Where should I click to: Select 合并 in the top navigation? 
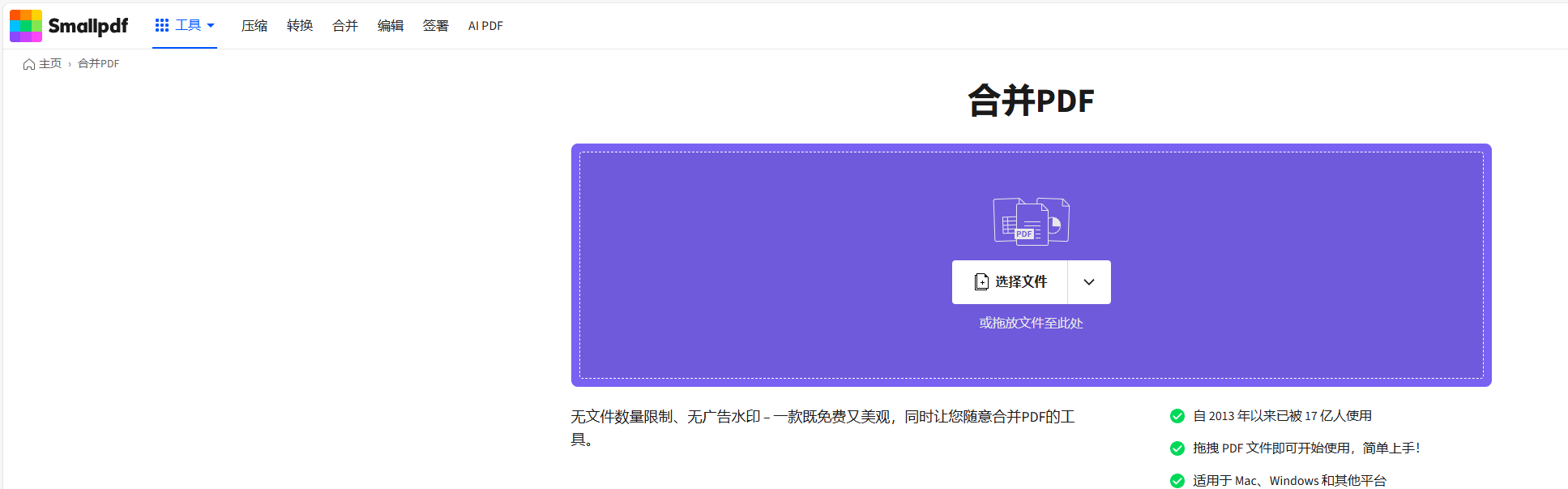tap(345, 26)
